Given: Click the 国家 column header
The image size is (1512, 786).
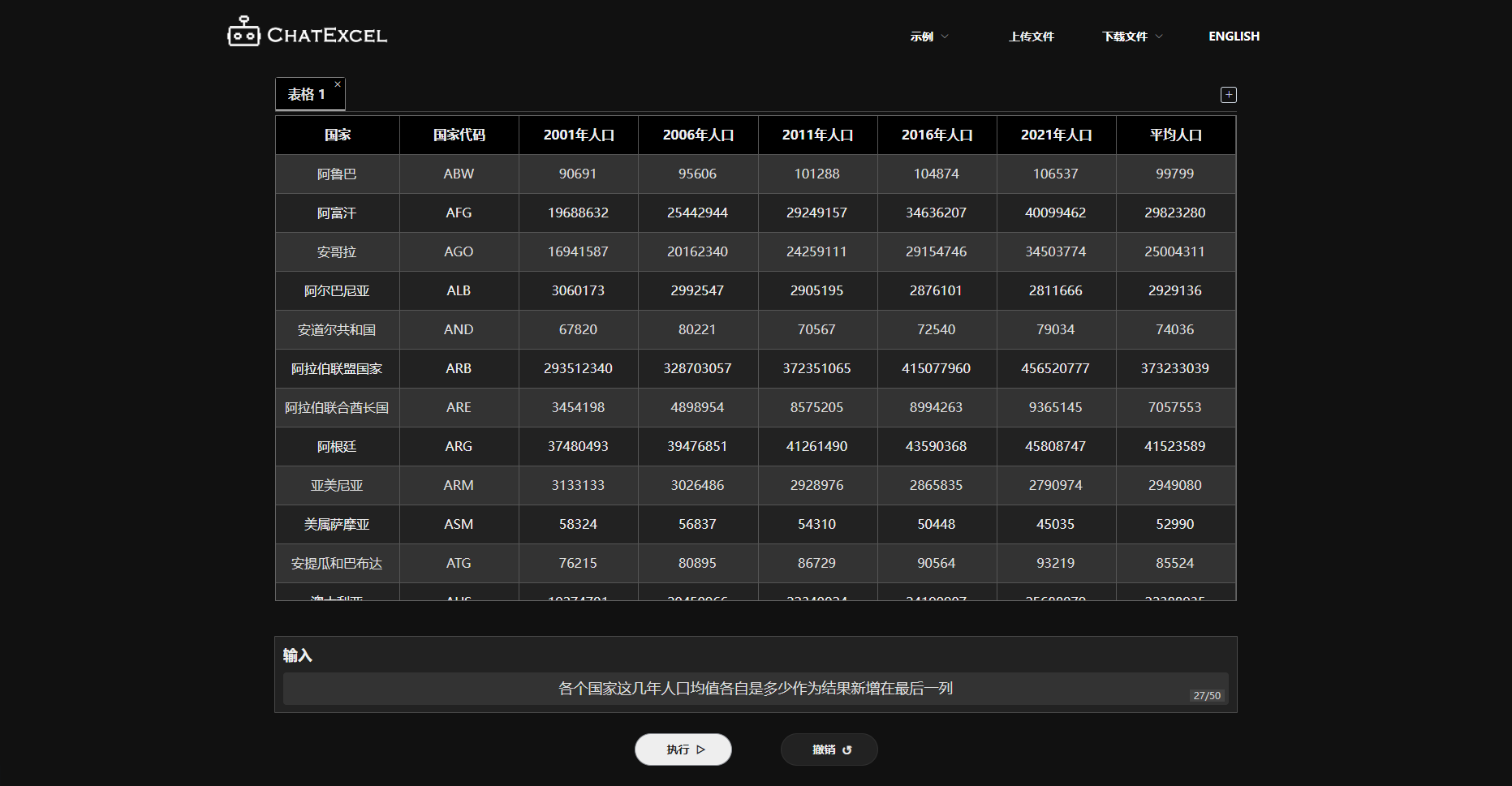Looking at the screenshot, I should click(x=338, y=135).
